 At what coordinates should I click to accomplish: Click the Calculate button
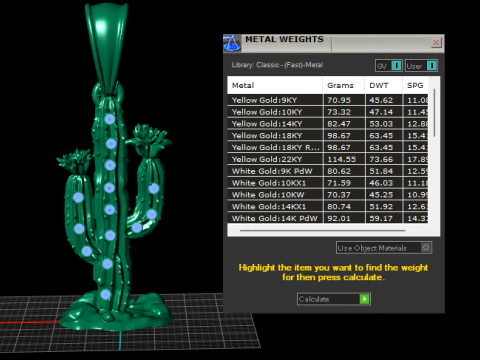click(334, 299)
